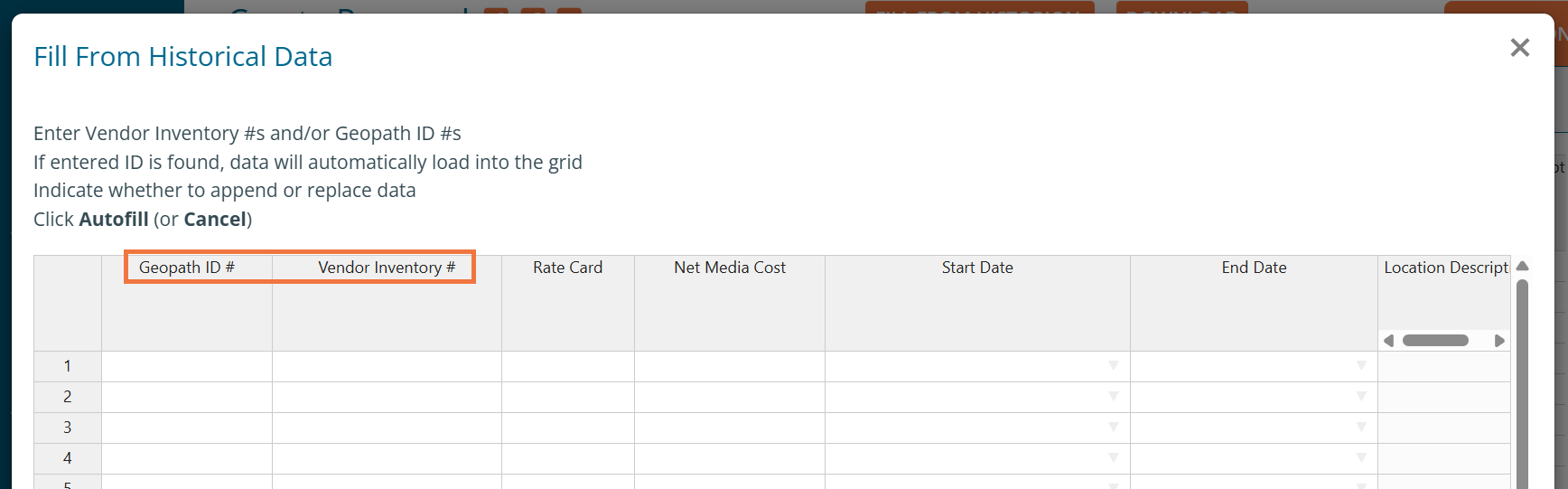Select the Vendor Inventory # column header

pyautogui.click(x=387, y=268)
